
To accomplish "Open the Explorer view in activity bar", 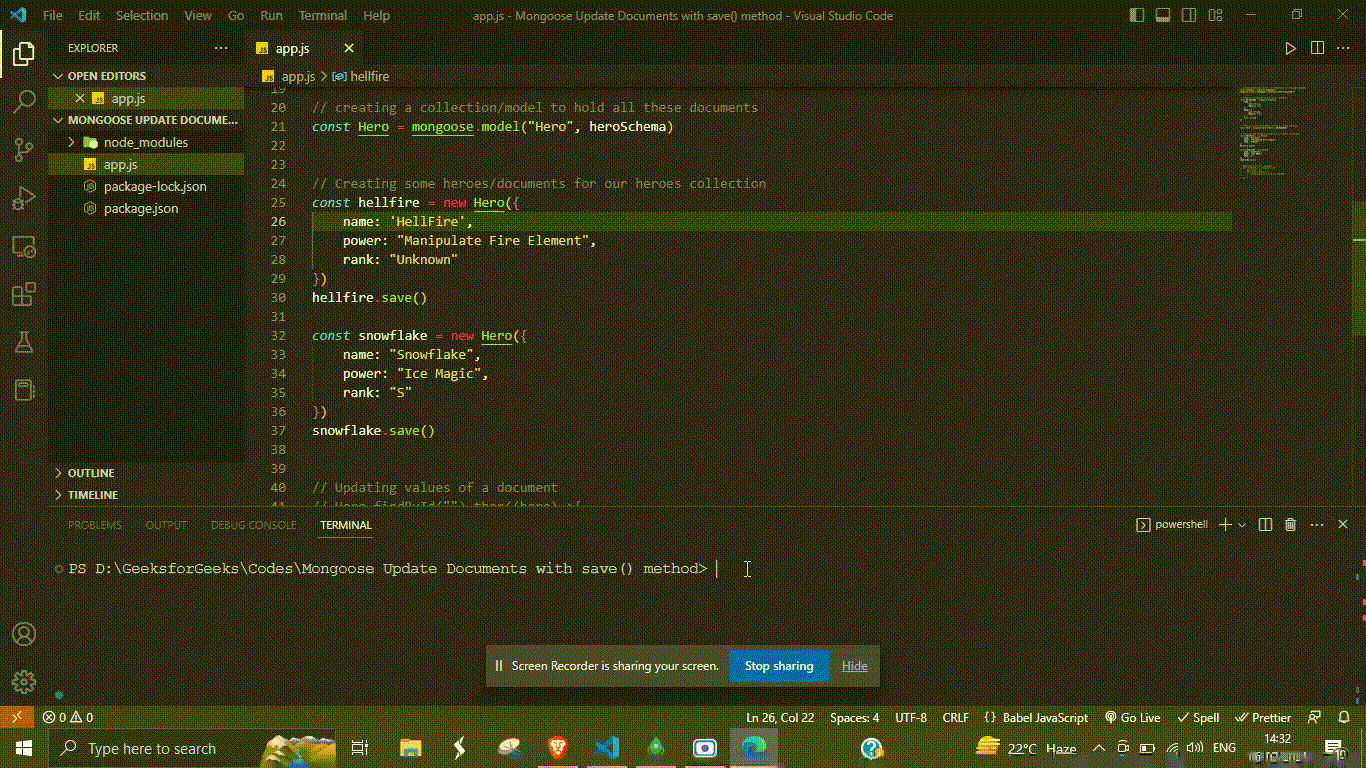I will pyautogui.click(x=24, y=53).
